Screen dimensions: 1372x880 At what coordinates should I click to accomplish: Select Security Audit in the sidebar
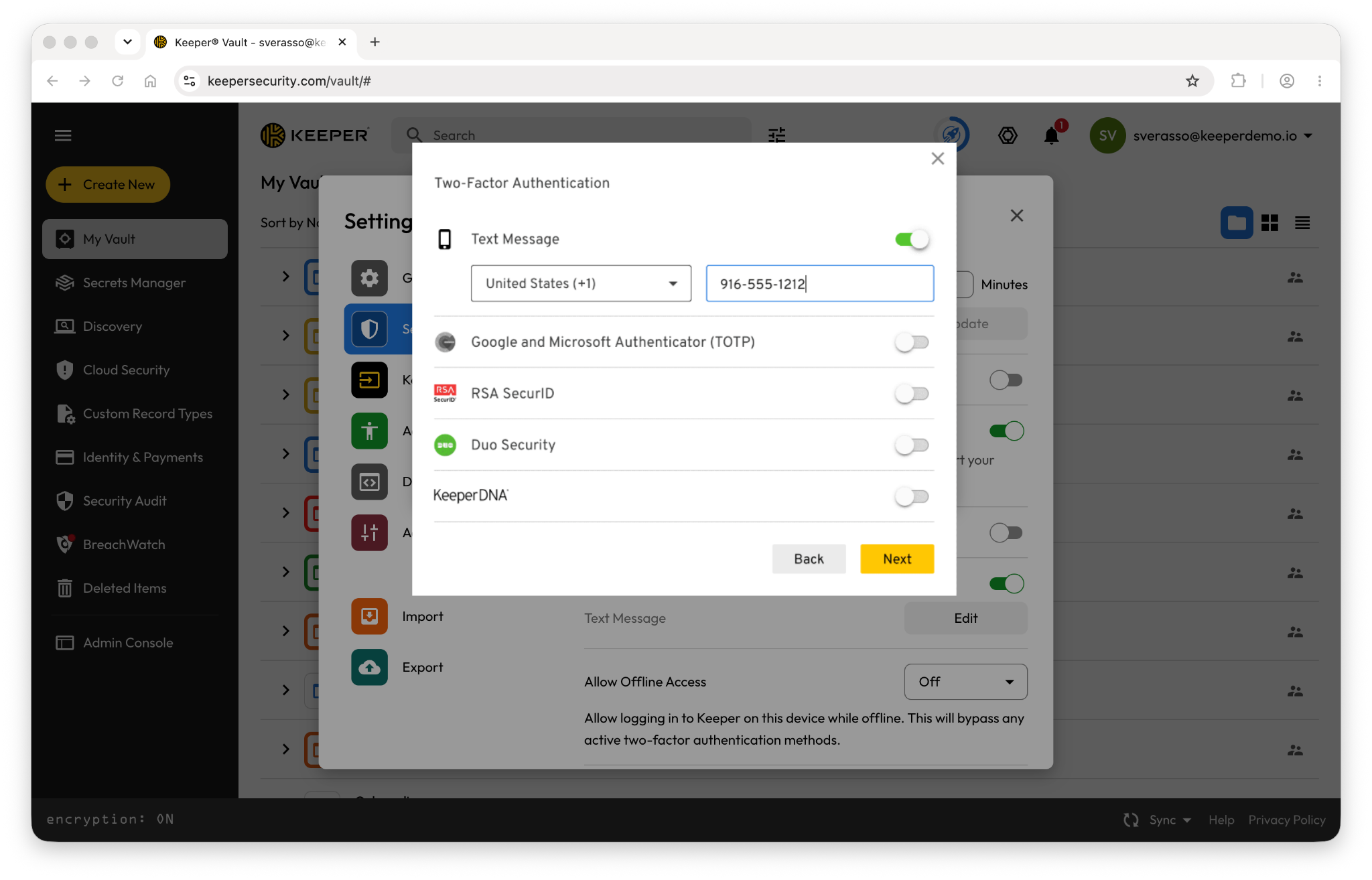[x=125, y=501]
